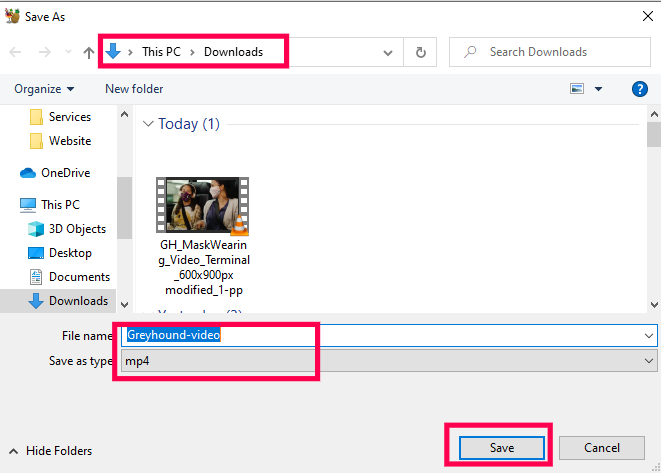
Task: Click the Desktop monitor icon in sidebar
Action: tap(36, 253)
